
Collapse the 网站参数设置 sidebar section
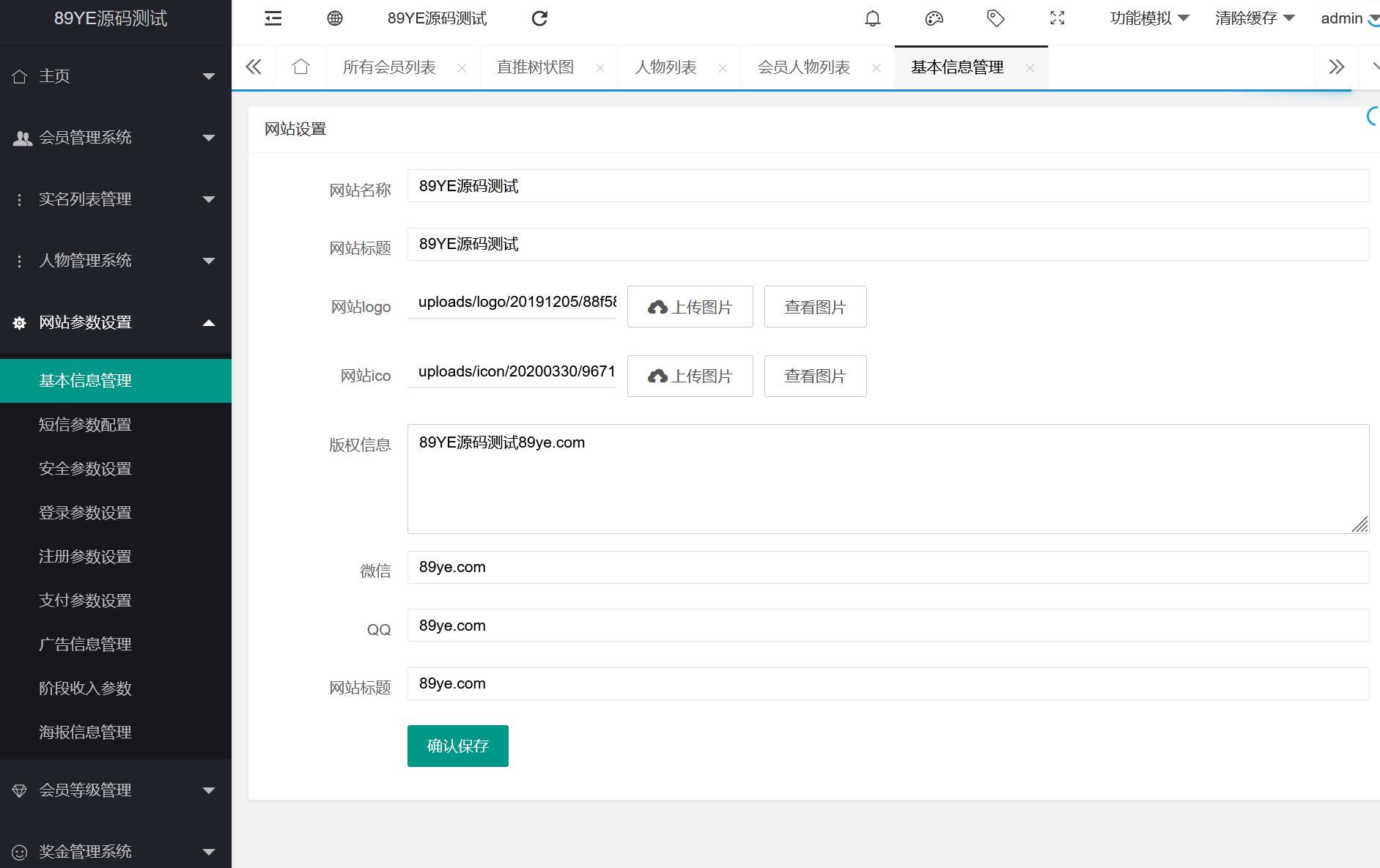[x=115, y=322]
